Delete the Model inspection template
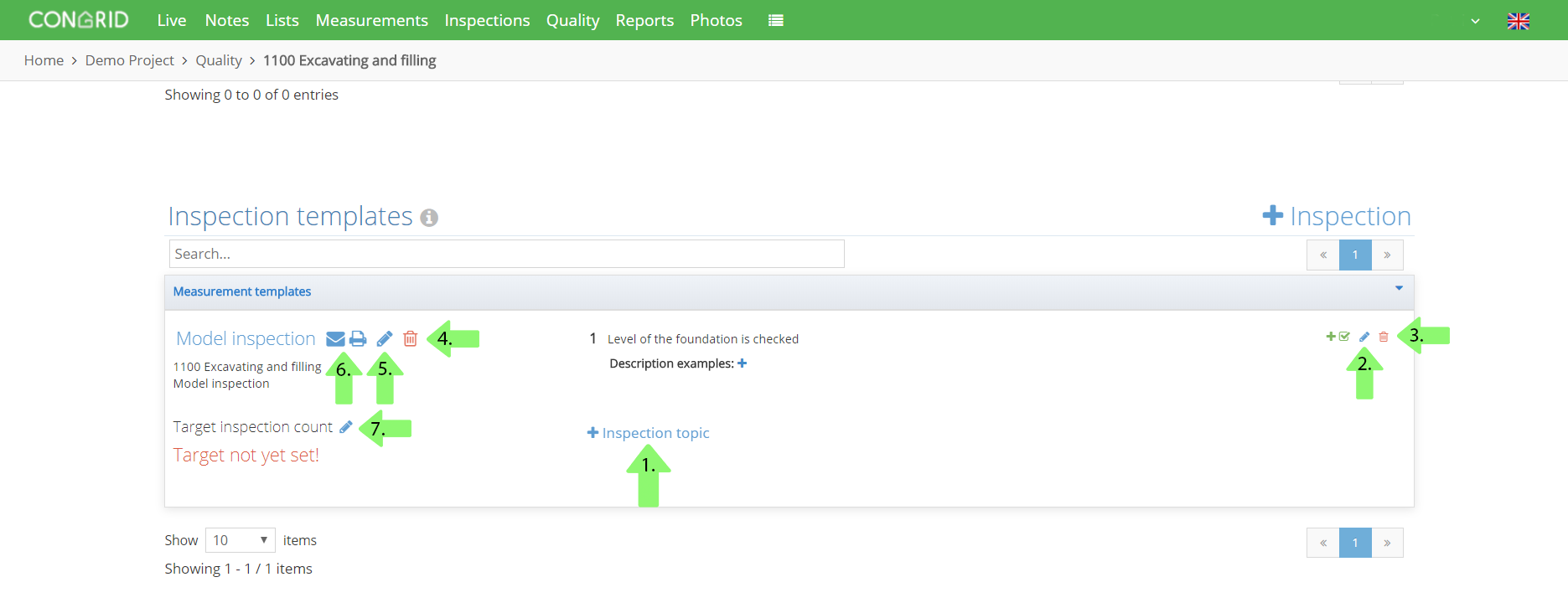The height and width of the screenshot is (608, 1568). click(x=410, y=338)
